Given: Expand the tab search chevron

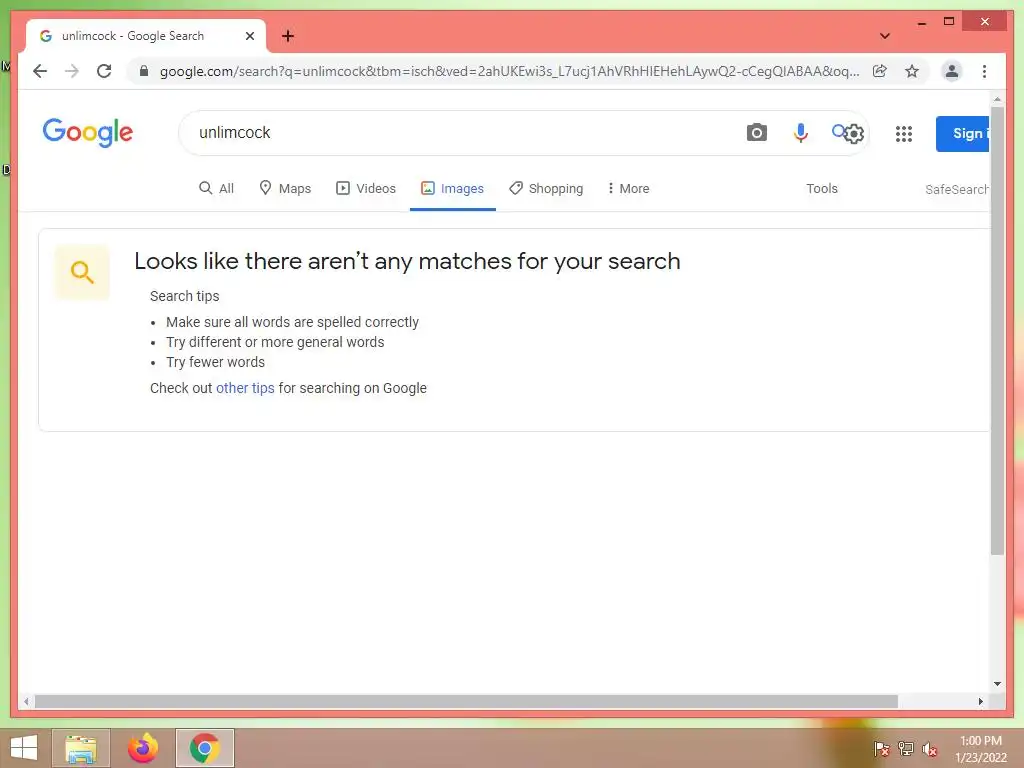Looking at the screenshot, I should pos(884,36).
